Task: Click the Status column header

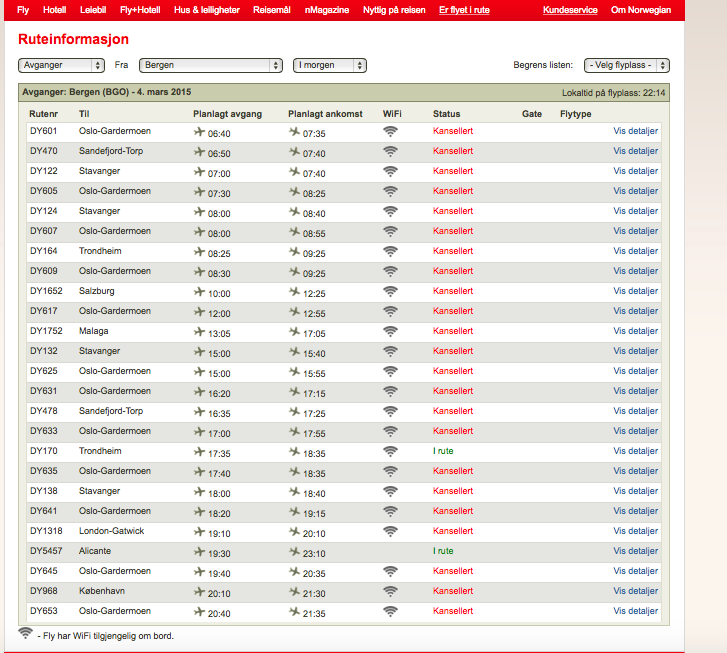Action: [446, 114]
